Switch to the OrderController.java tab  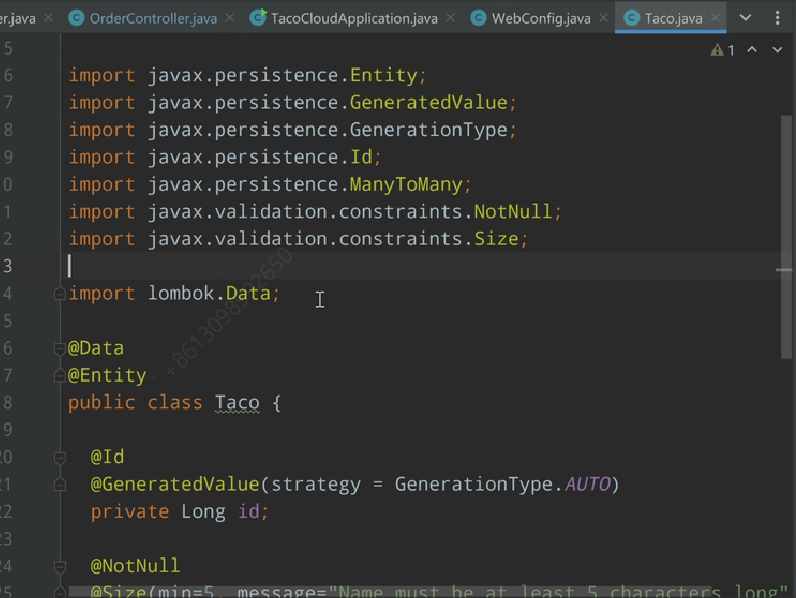coord(153,19)
